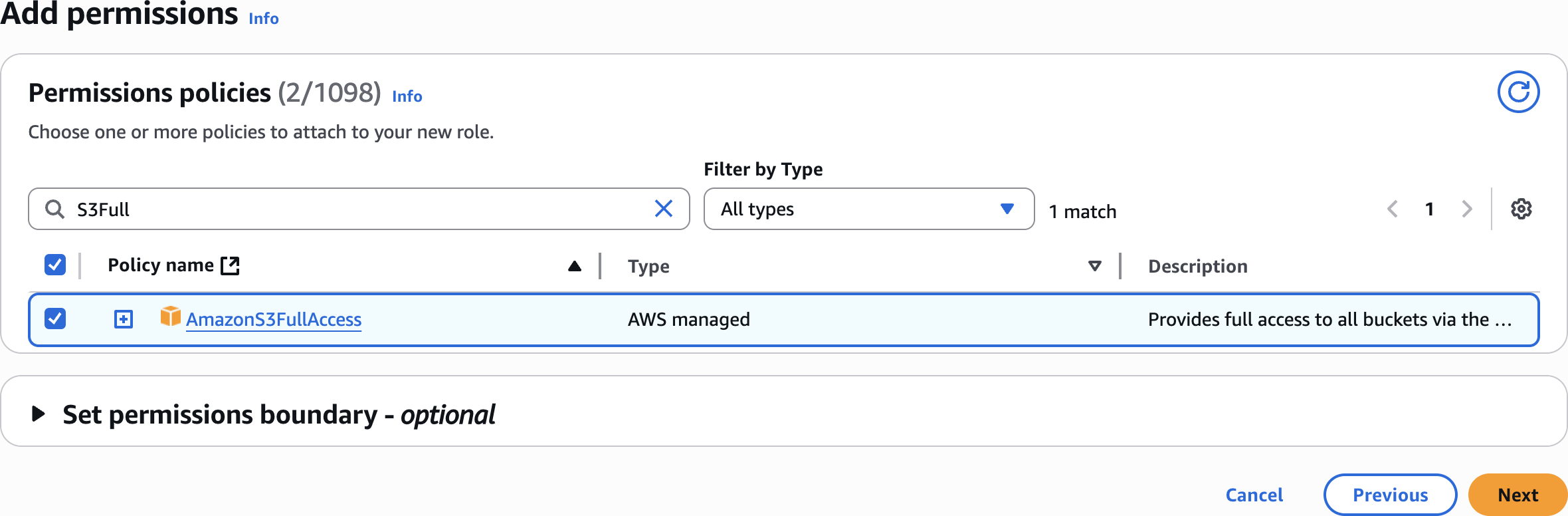This screenshot has width=1568, height=516.
Task: Clear the S3Full search text
Action: coord(663,209)
